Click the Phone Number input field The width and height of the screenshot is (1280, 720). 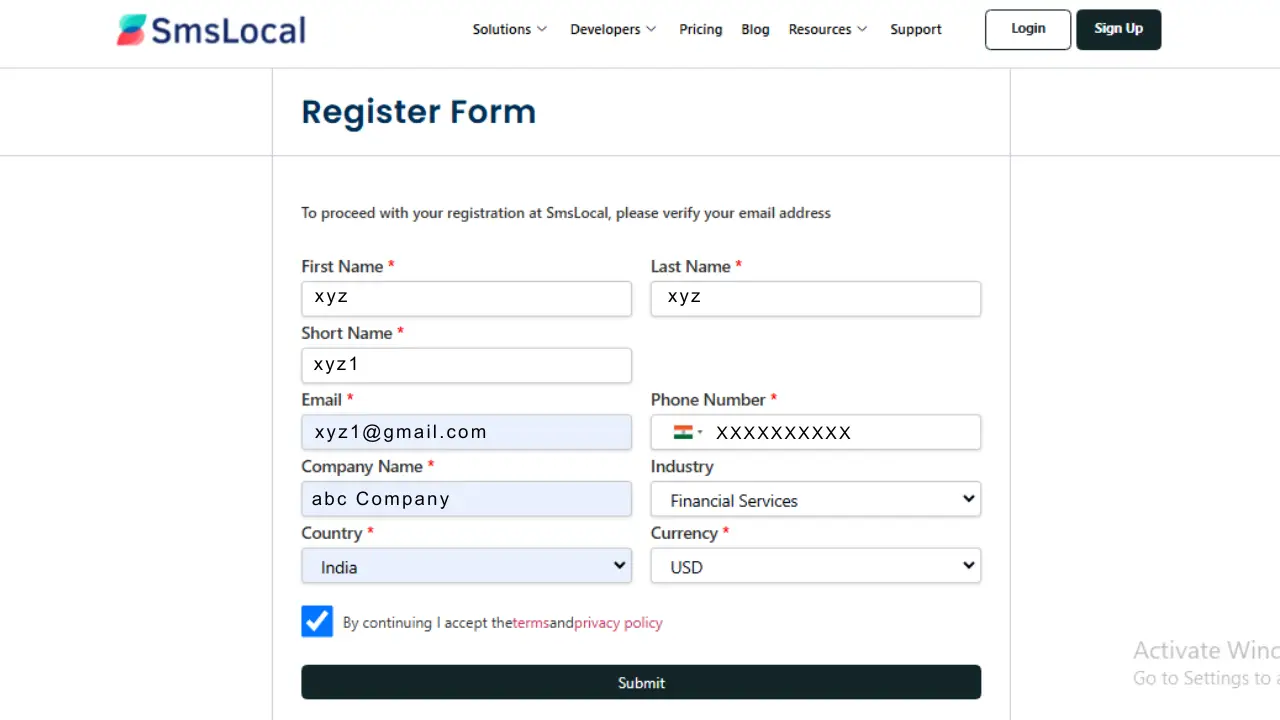[x=840, y=432]
